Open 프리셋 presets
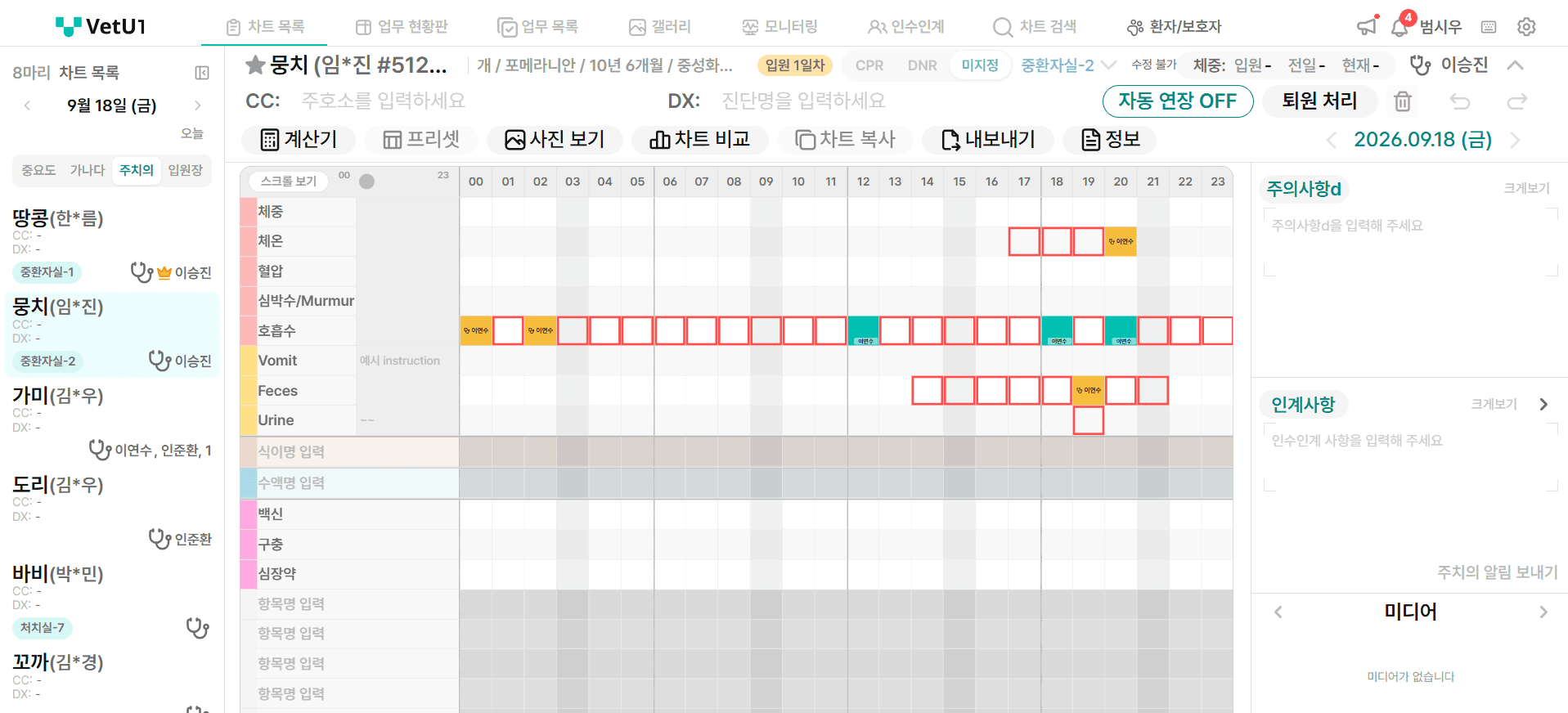This screenshot has height=713, width=1568. tap(421, 140)
